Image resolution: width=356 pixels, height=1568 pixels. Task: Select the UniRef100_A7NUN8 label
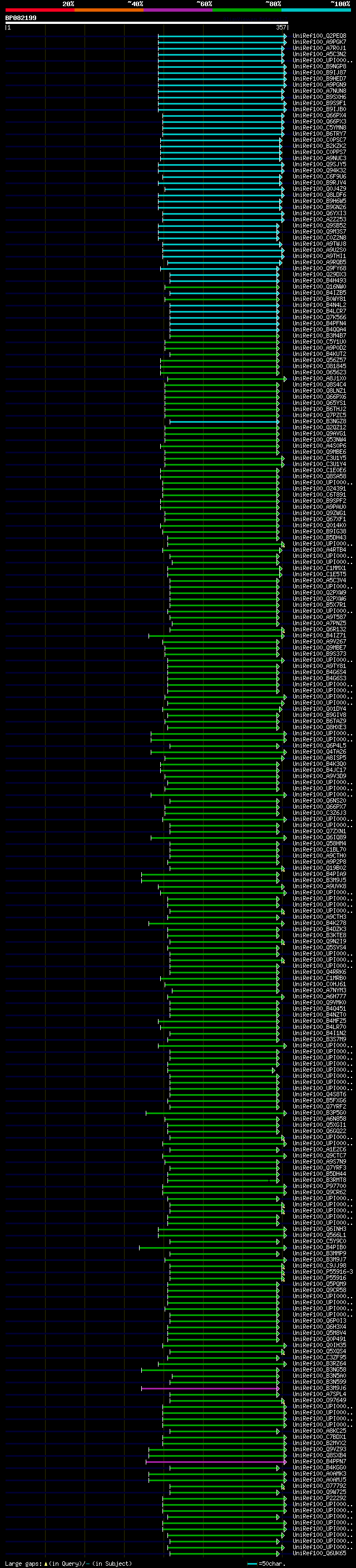coord(319,91)
